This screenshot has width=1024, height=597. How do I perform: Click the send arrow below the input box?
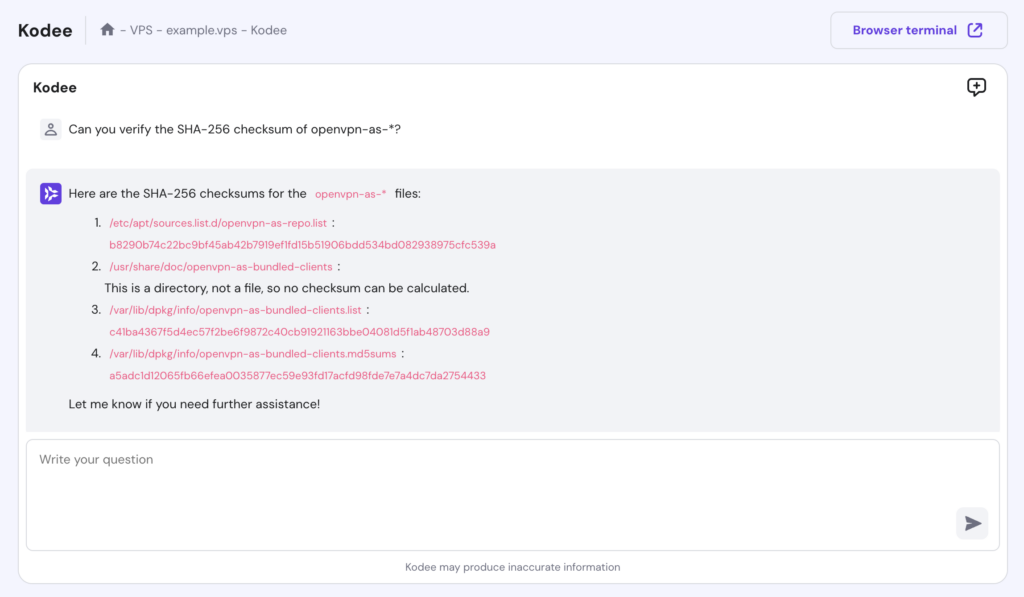[x=971, y=523]
